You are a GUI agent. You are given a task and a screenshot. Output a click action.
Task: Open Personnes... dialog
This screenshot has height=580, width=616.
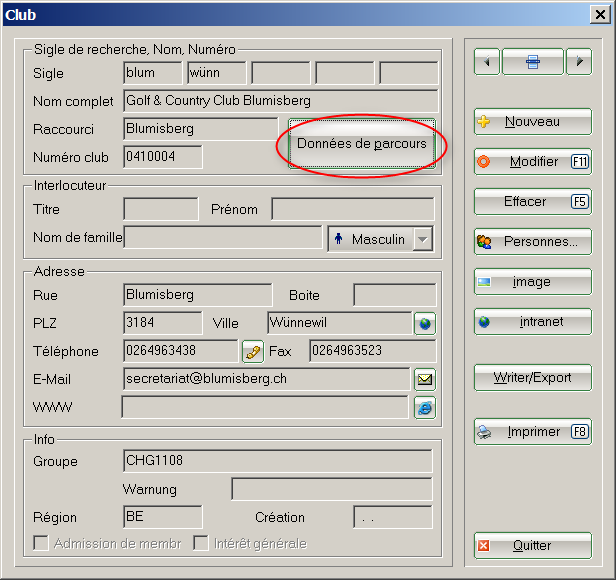(x=533, y=242)
